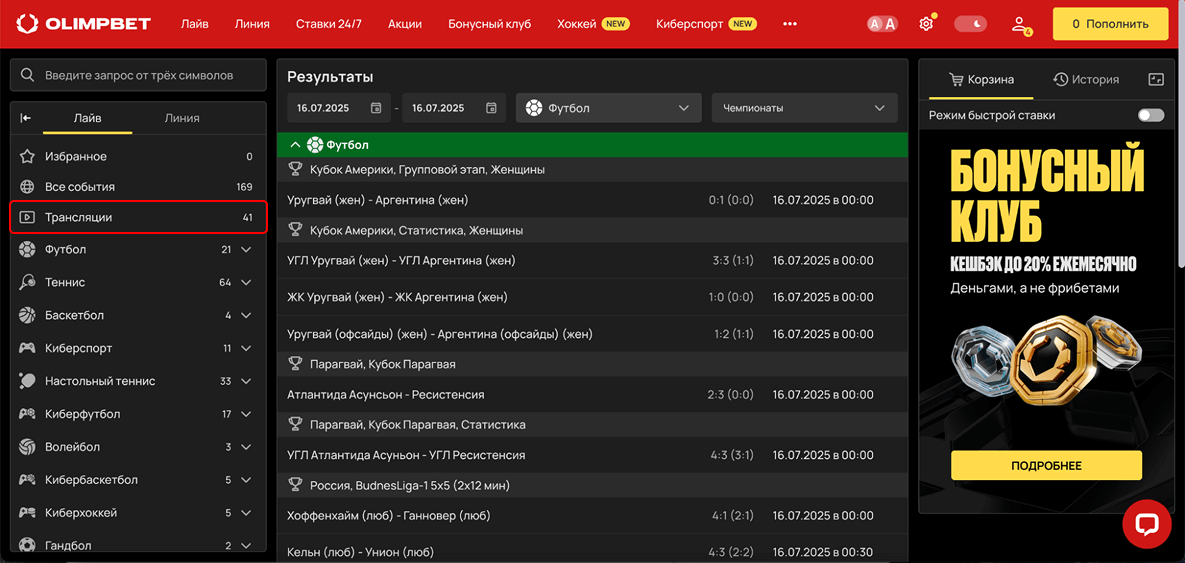This screenshot has height=563, width=1185.
Task: Expand Теннис category in sidebar
Action: pos(246,282)
